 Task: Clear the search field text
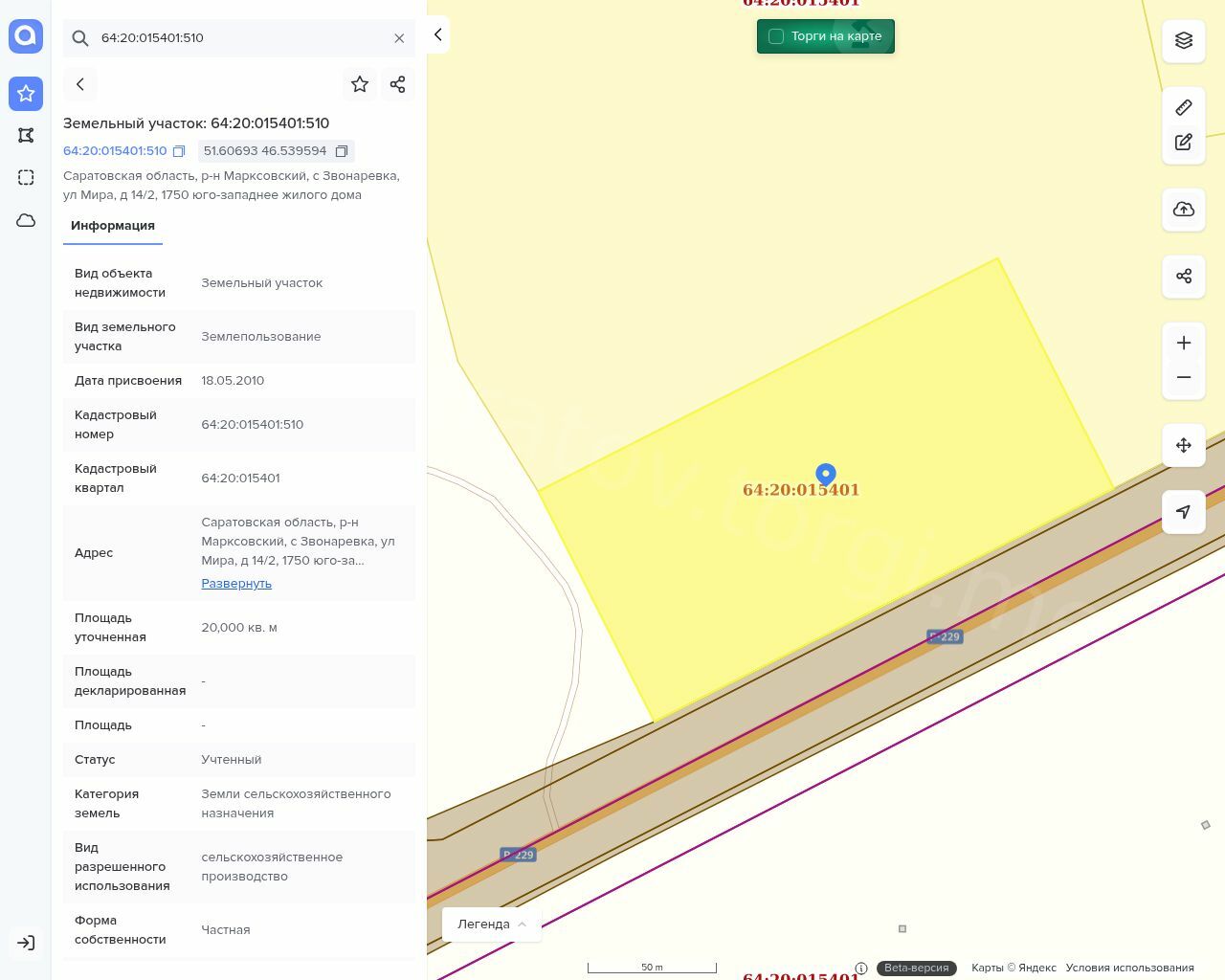tap(399, 38)
